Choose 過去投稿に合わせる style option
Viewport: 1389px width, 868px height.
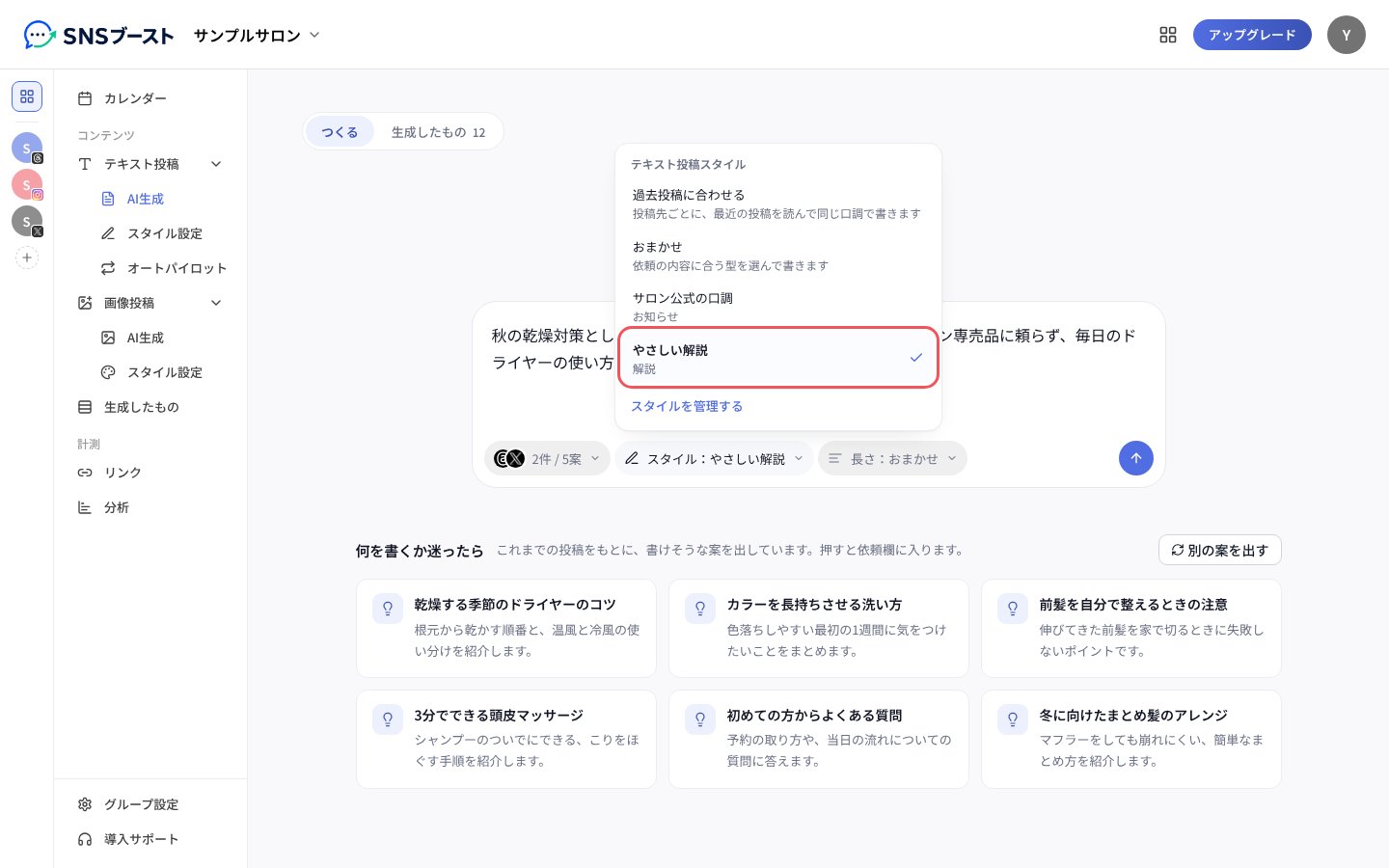778,203
